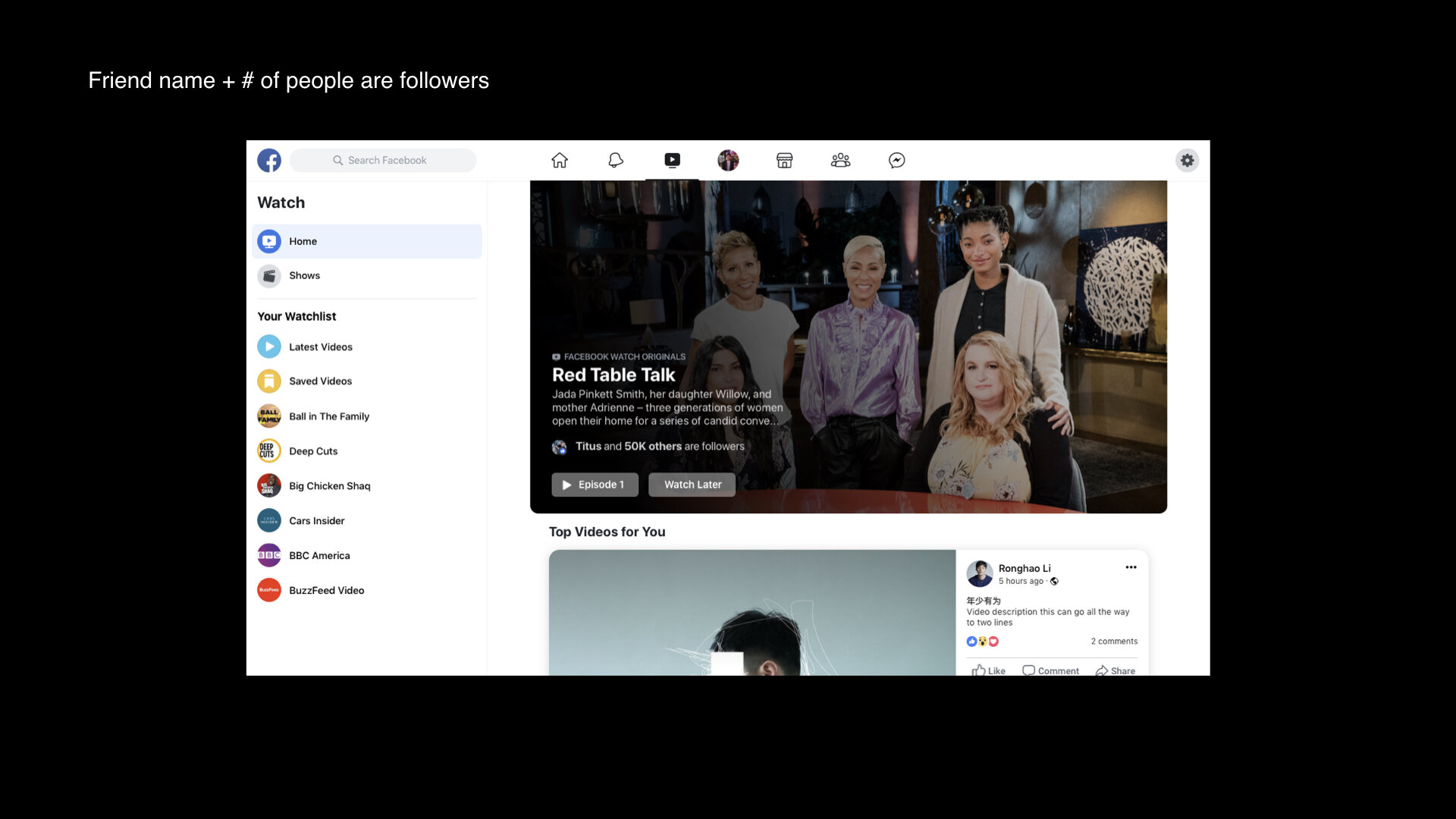Like Ronghao Li's video

pyautogui.click(x=989, y=670)
